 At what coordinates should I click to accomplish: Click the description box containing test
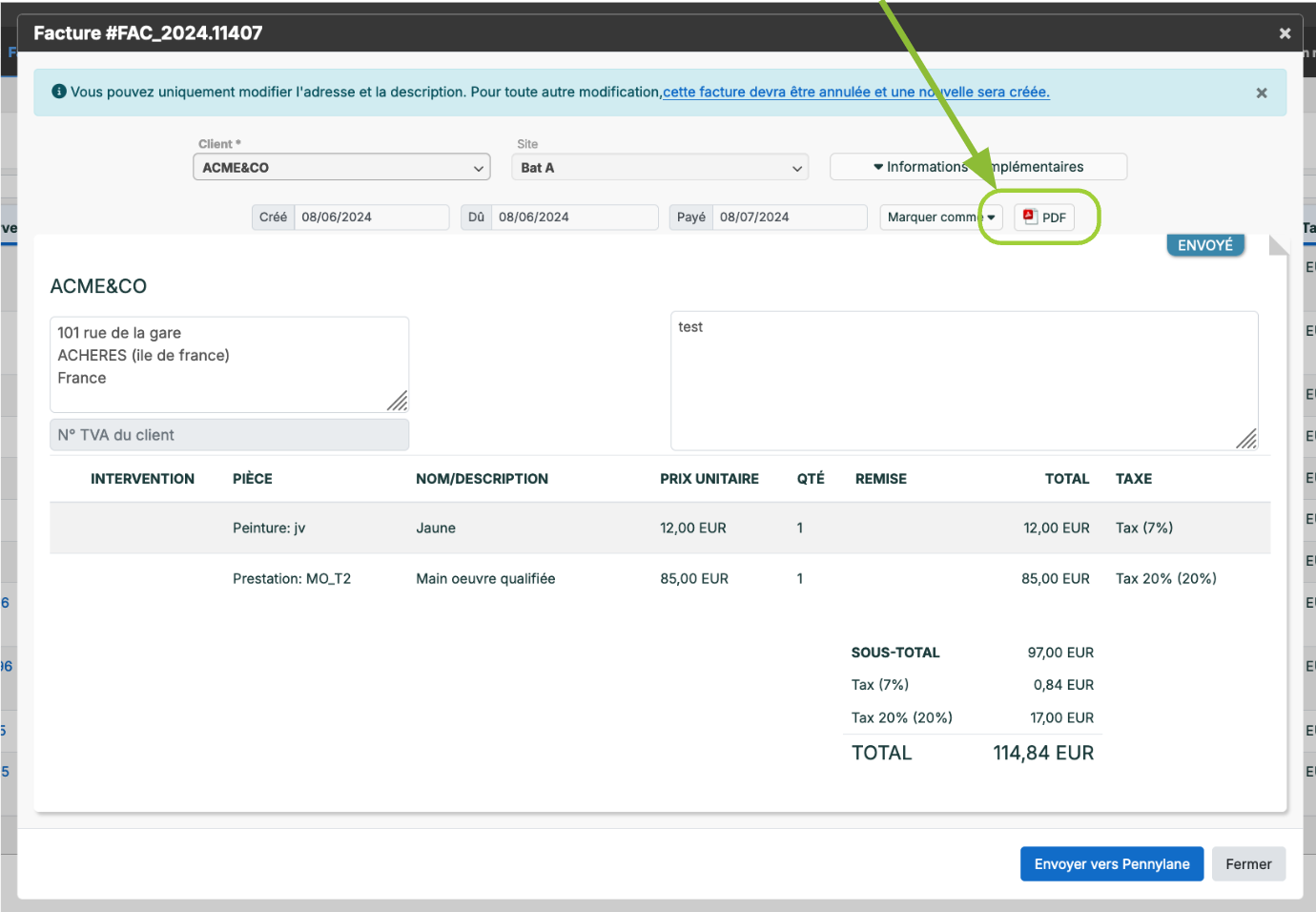(x=964, y=381)
